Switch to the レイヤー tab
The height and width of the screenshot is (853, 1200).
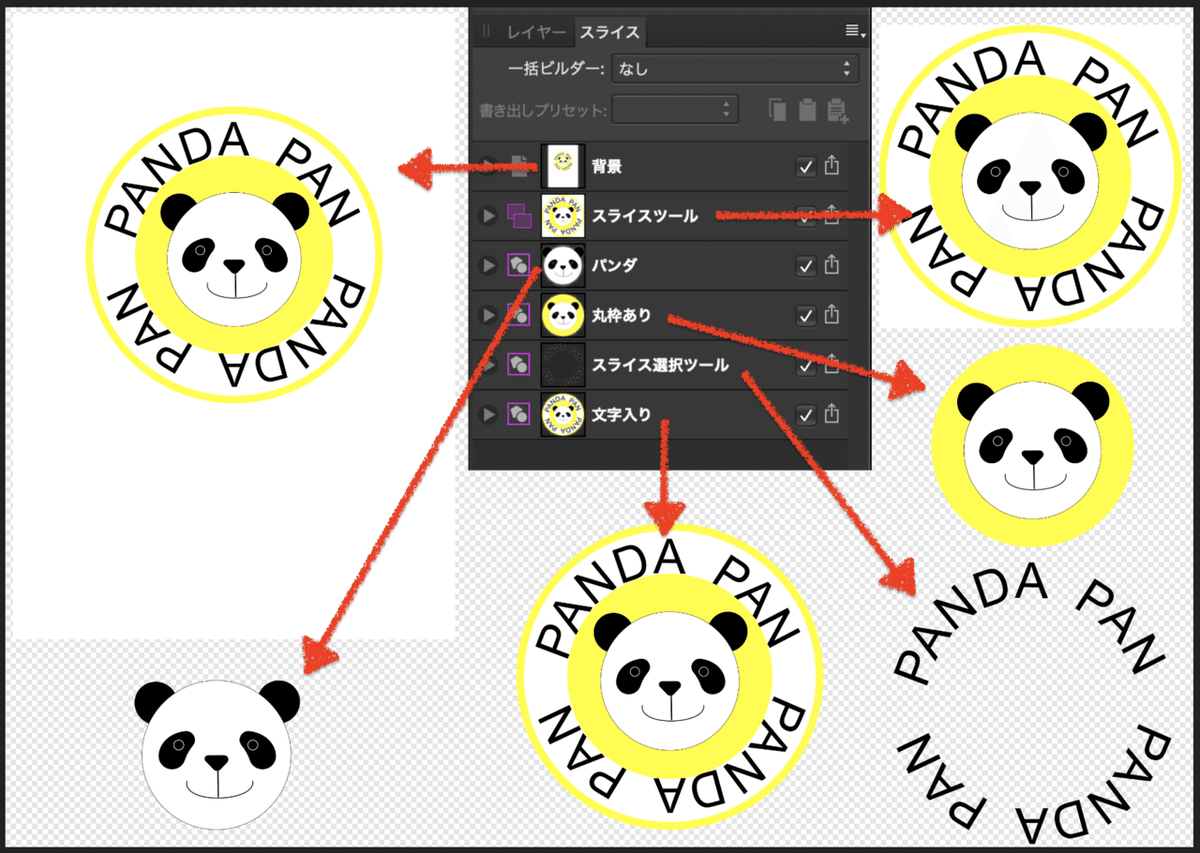[x=536, y=32]
